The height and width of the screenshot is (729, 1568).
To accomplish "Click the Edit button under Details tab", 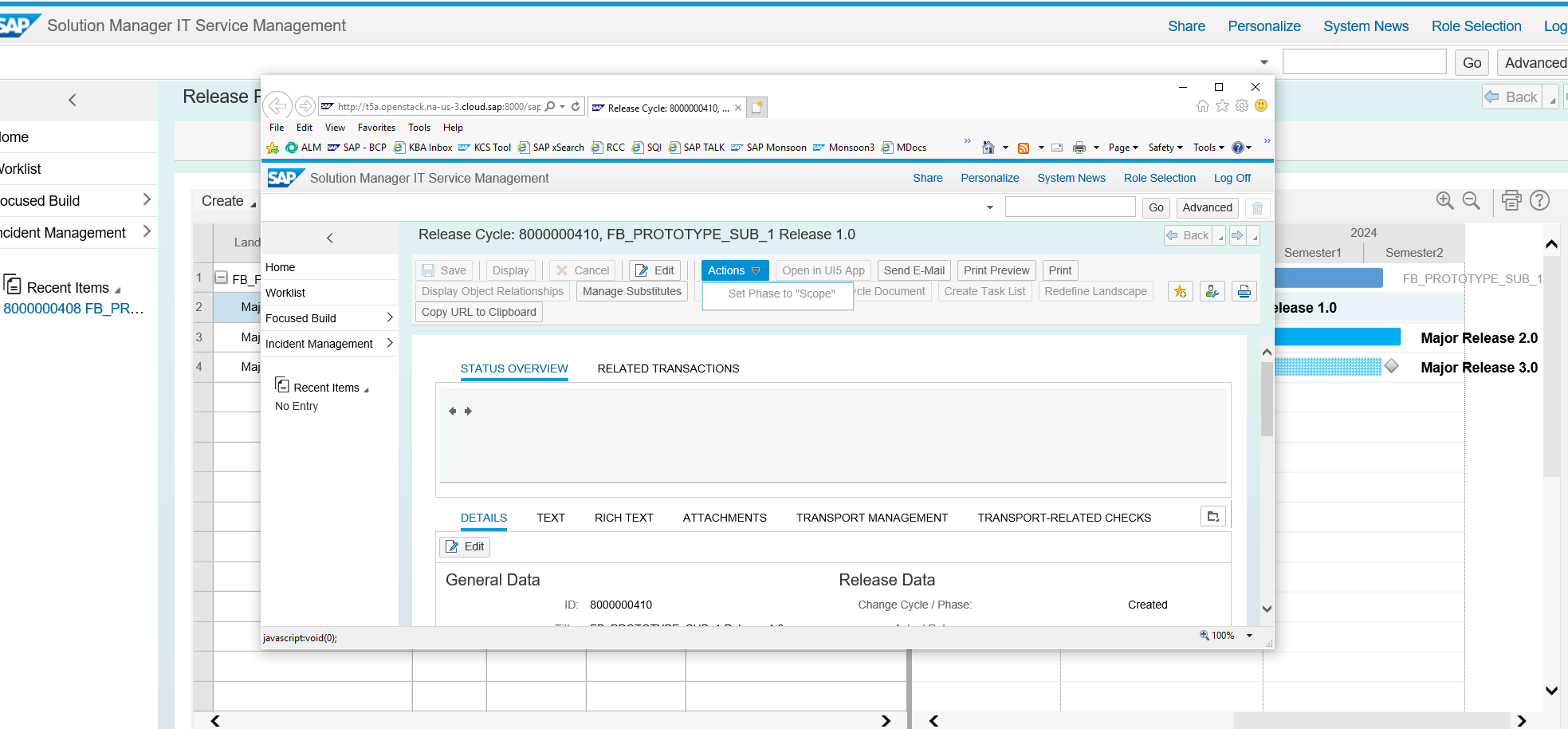I will coord(465,546).
